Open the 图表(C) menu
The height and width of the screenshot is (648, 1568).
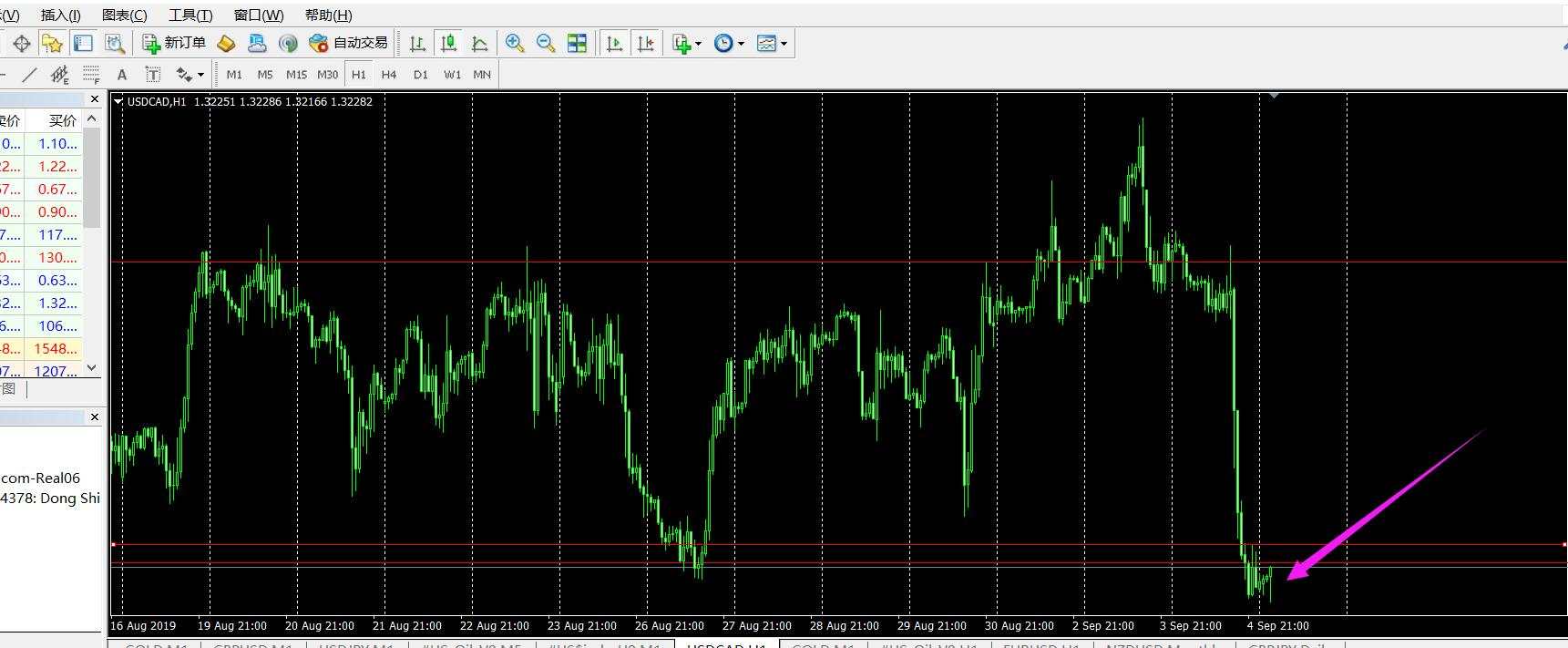coord(124,15)
